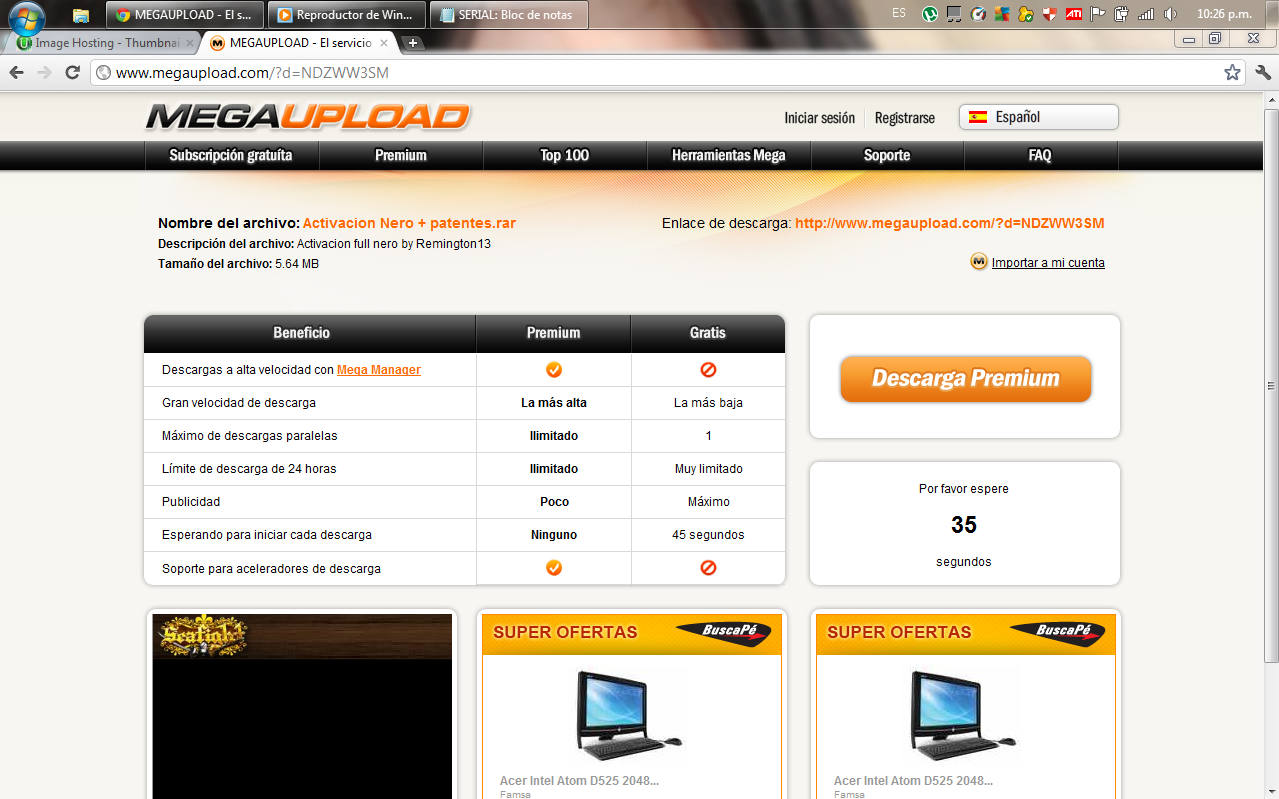Image resolution: width=1279 pixels, height=799 pixels.
Task: Click the "La más alta" cell
Action: tap(554, 403)
